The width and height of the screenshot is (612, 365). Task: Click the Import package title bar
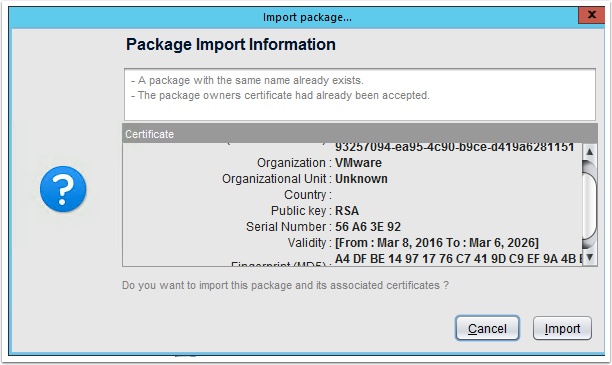pyautogui.click(x=294, y=17)
